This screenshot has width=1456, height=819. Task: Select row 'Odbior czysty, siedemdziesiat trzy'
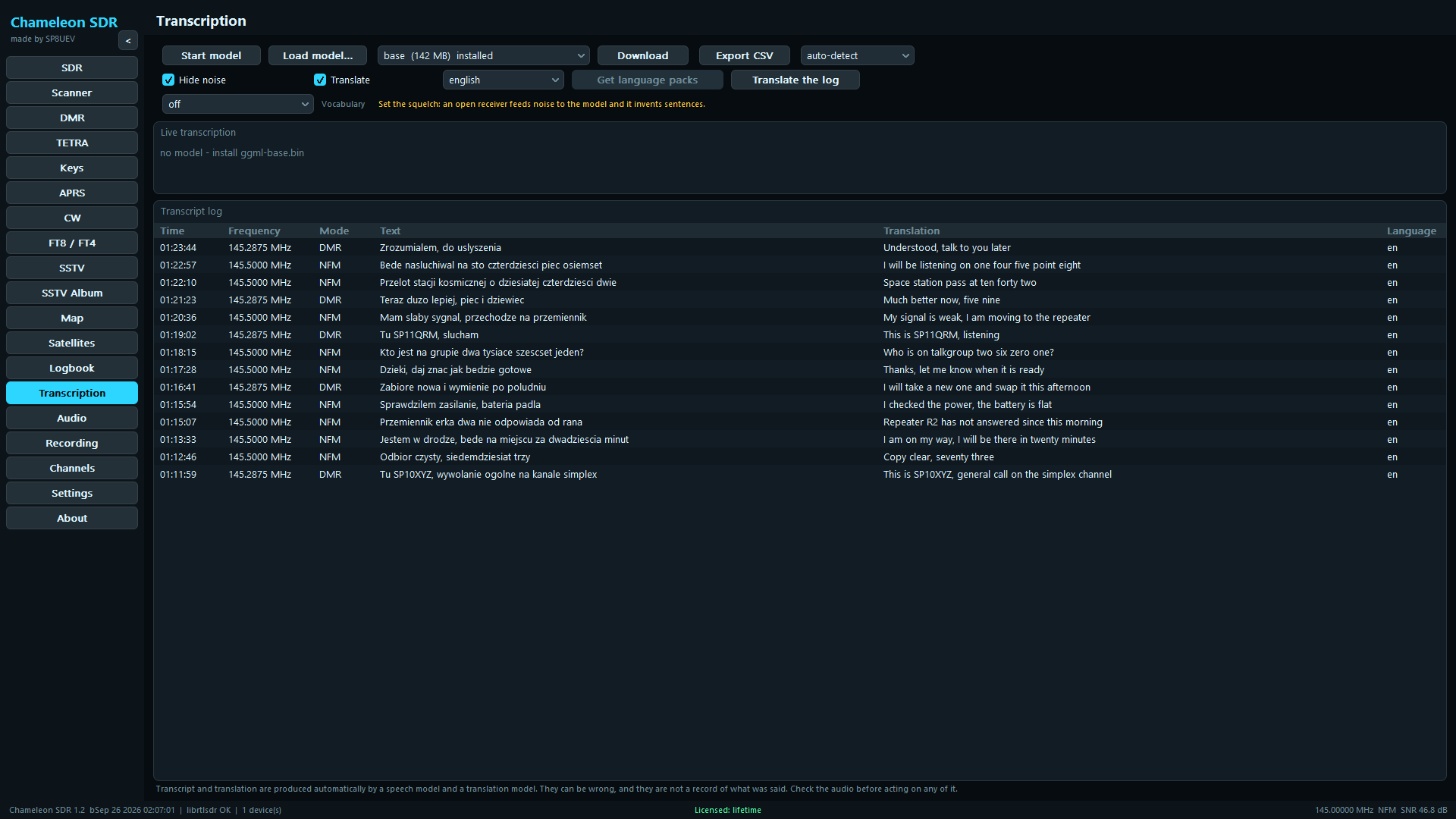click(x=799, y=457)
